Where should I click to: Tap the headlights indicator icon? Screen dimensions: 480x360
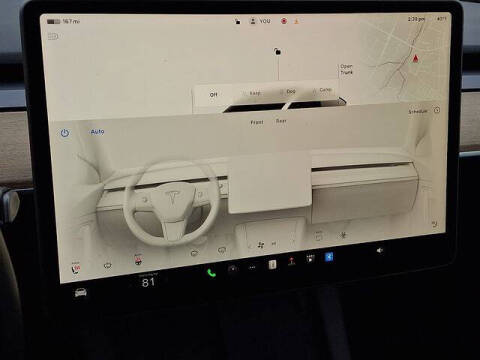53,36
